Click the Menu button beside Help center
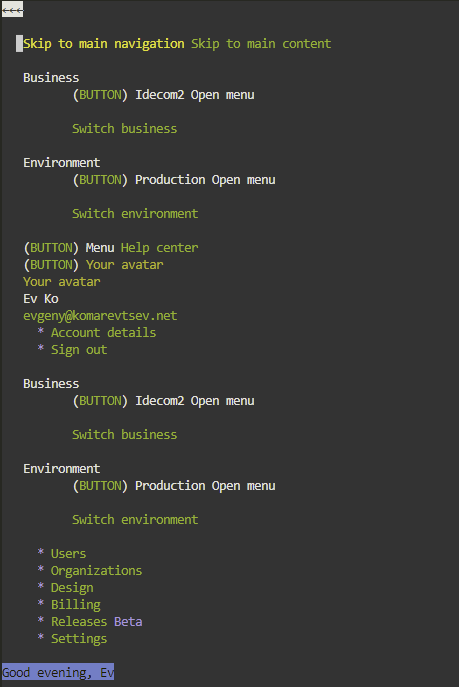 coord(69,248)
